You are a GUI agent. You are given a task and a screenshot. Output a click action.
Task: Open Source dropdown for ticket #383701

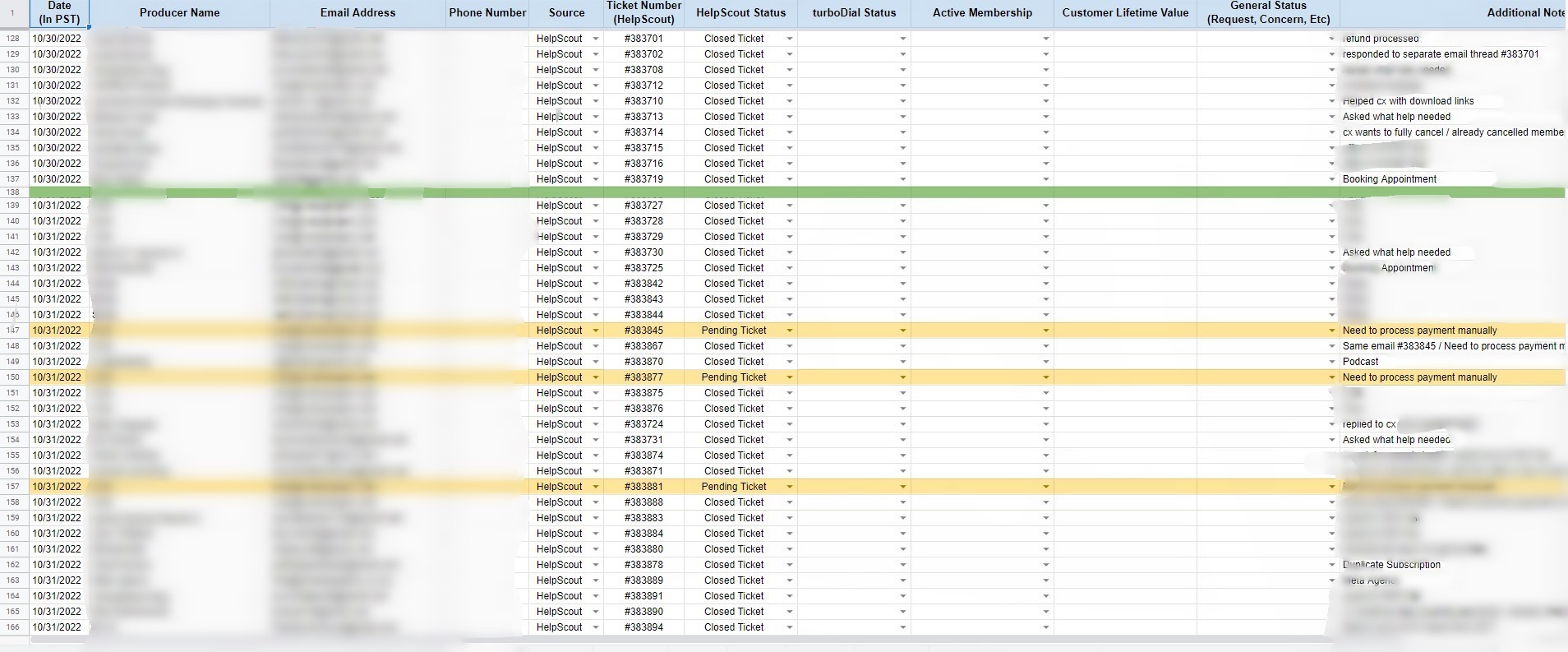(x=596, y=39)
